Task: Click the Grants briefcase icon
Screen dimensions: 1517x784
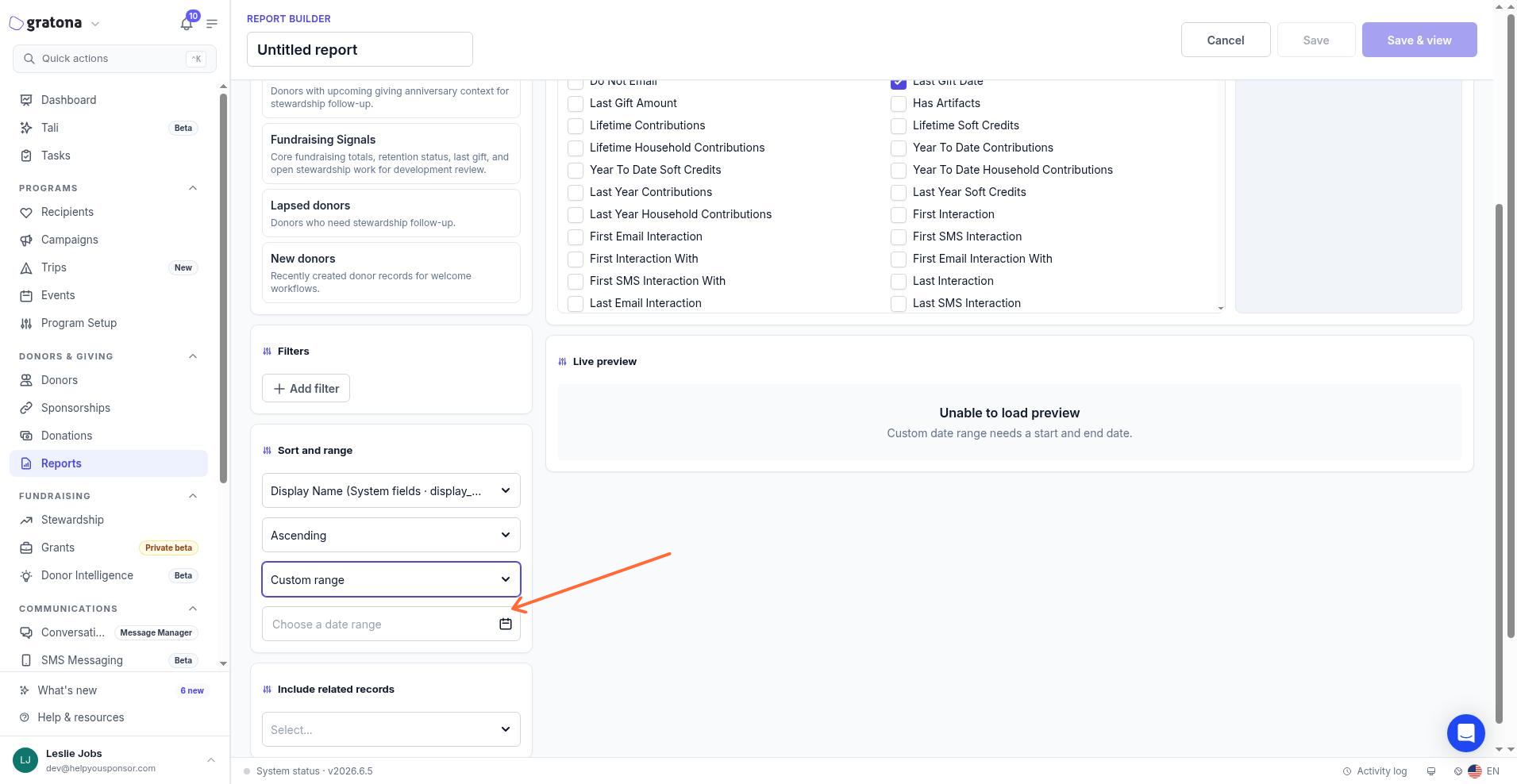Action: click(26, 548)
